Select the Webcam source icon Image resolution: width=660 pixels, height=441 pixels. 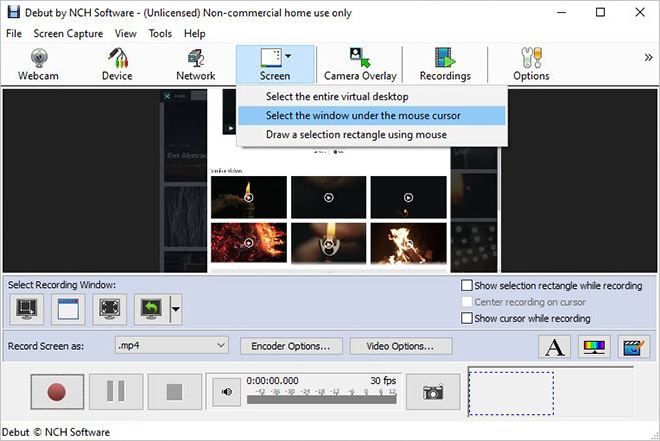(38, 64)
